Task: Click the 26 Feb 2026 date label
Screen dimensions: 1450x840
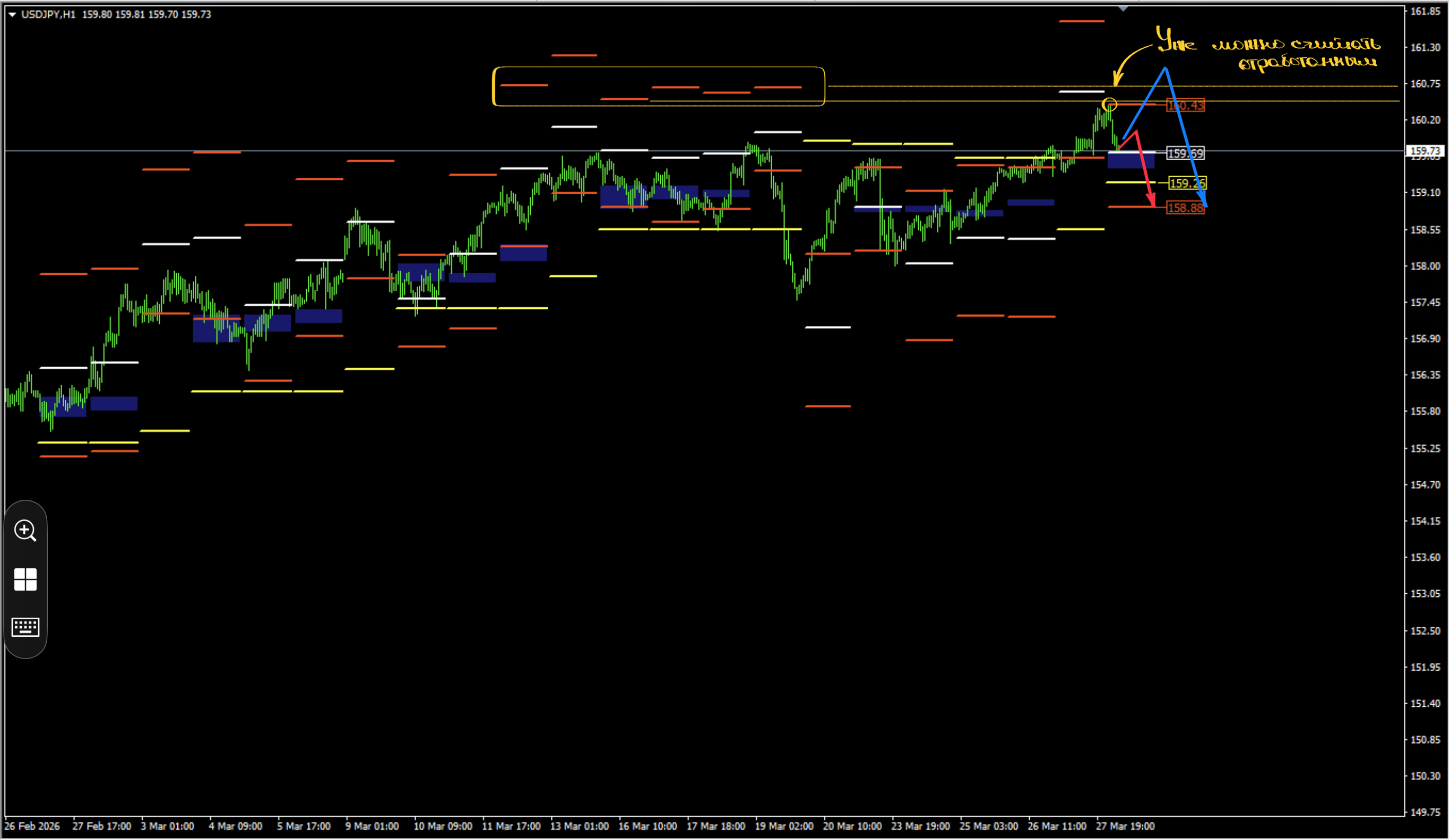Action: (32, 827)
